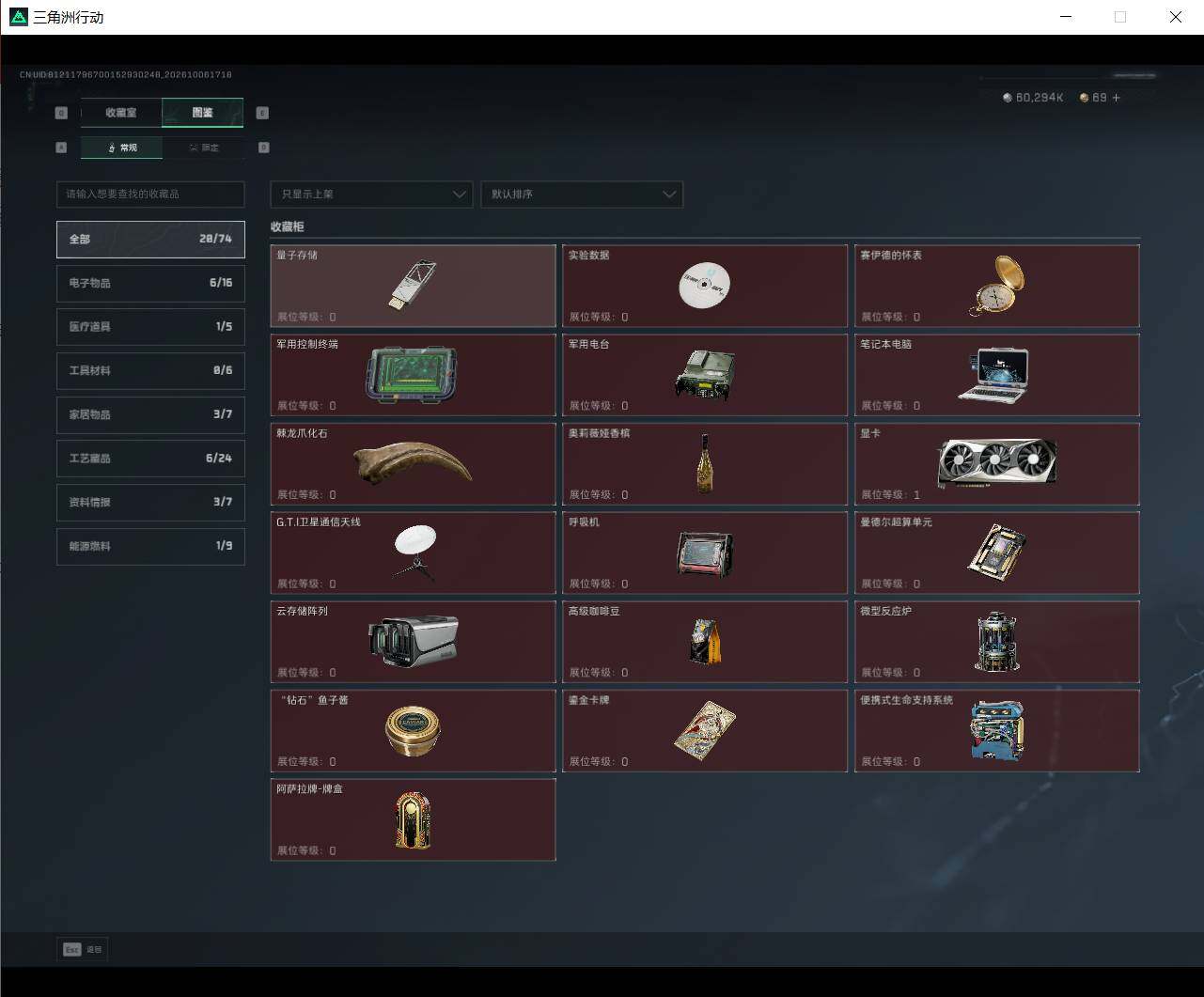Click the Esc 返回 back button
The image size is (1204, 997).
pyautogui.click(x=82, y=950)
